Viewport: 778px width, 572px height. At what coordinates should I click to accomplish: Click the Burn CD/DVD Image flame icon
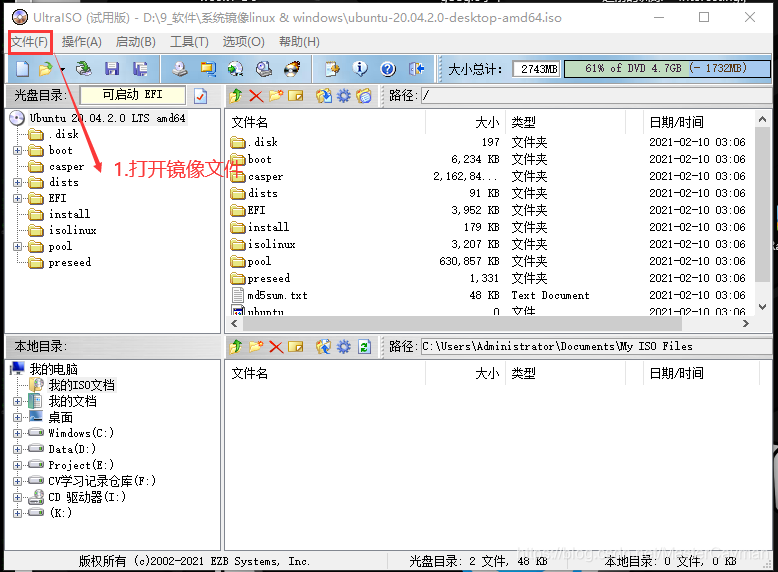point(292,69)
